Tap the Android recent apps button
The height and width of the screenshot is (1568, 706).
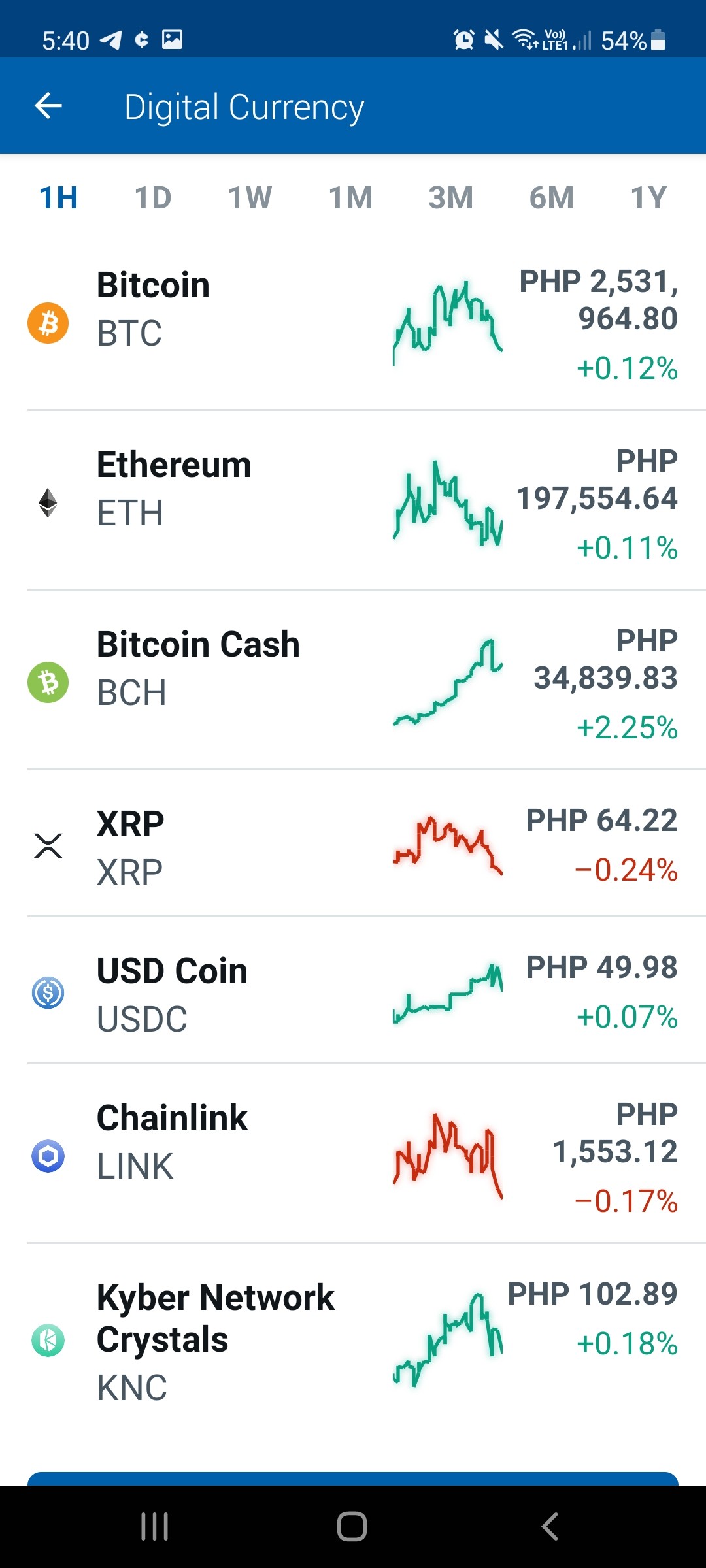coord(155,1527)
